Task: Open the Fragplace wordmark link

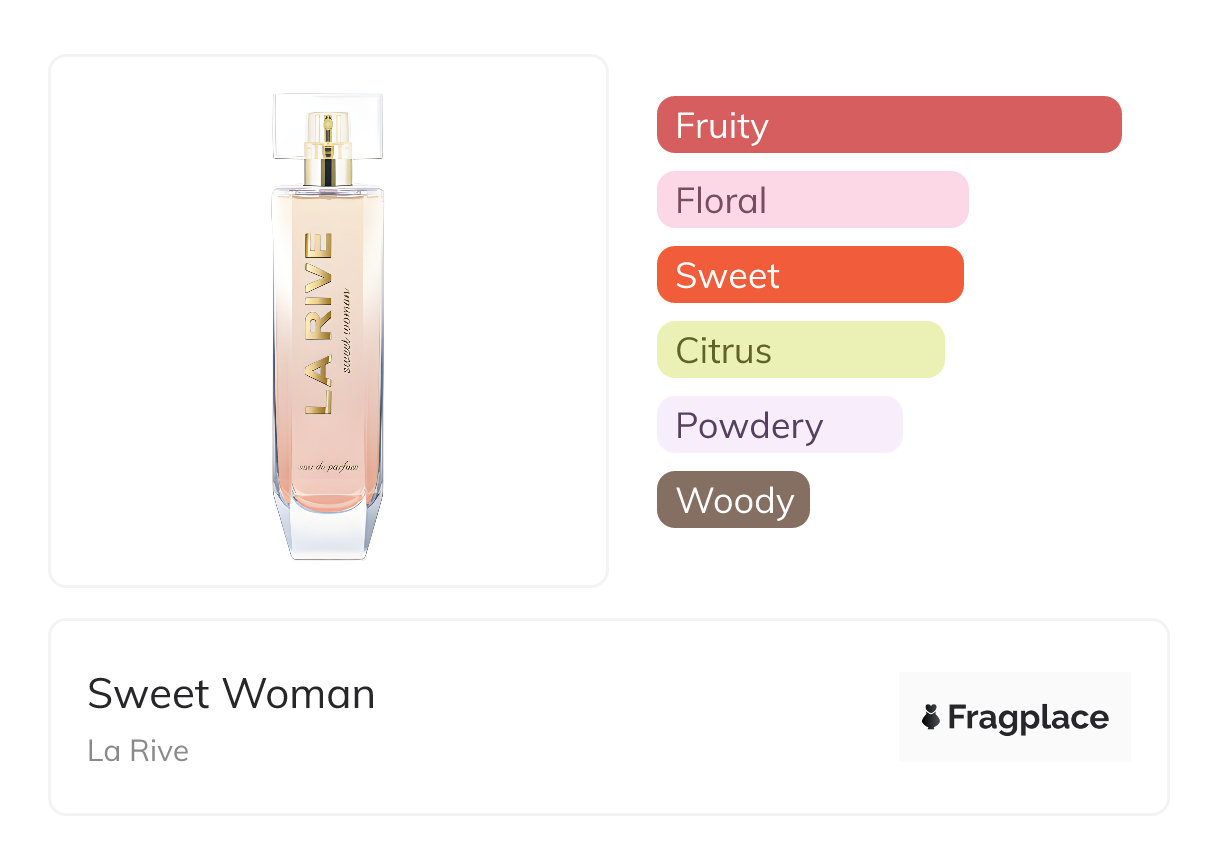Action: [1028, 717]
